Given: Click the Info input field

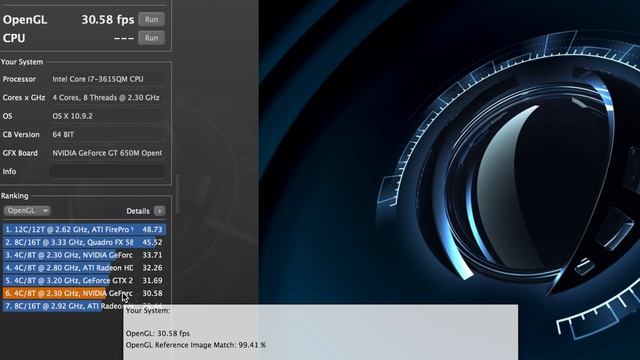Looking at the screenshot, I should pyautogui.click(x=107, y=171).
